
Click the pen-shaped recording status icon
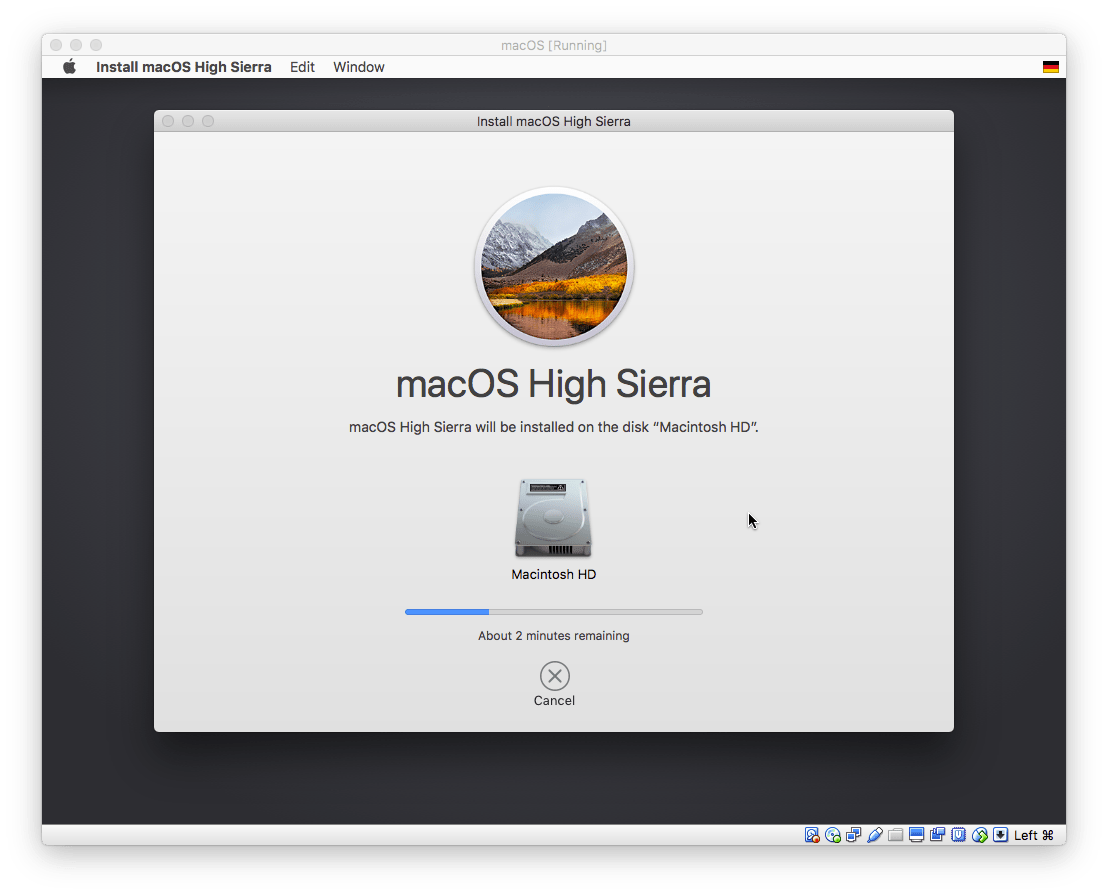[874, 834]
